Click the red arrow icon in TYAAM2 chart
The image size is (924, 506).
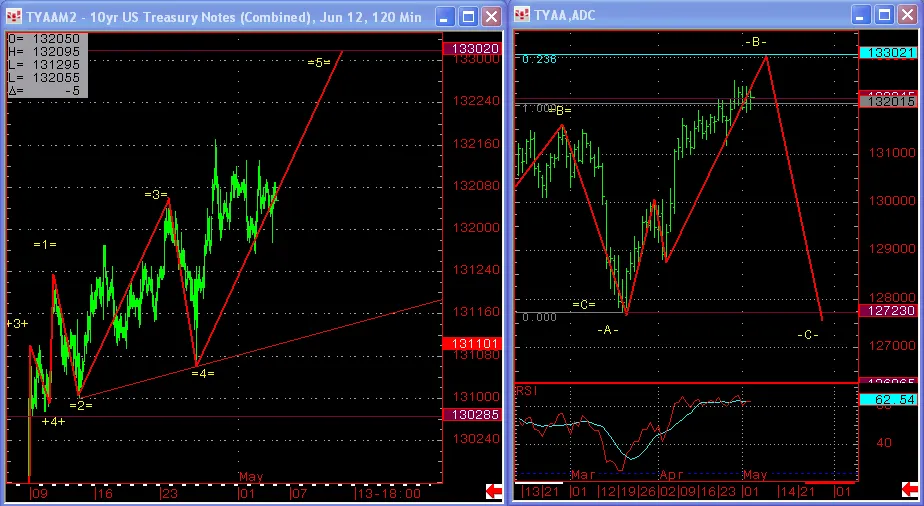click(494, 490)
